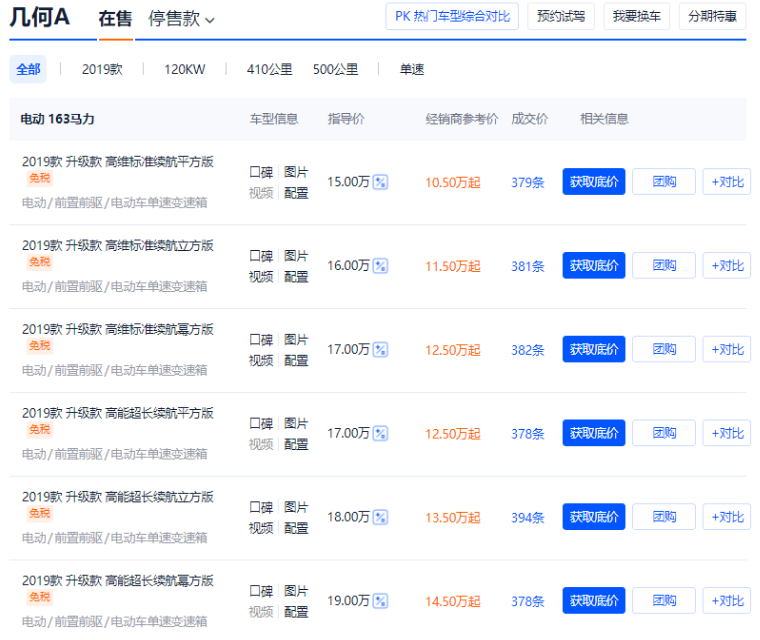The width and height of the screenshot is (760, 640).
Task: Select the 全部 filter
Action: (28, 69)
